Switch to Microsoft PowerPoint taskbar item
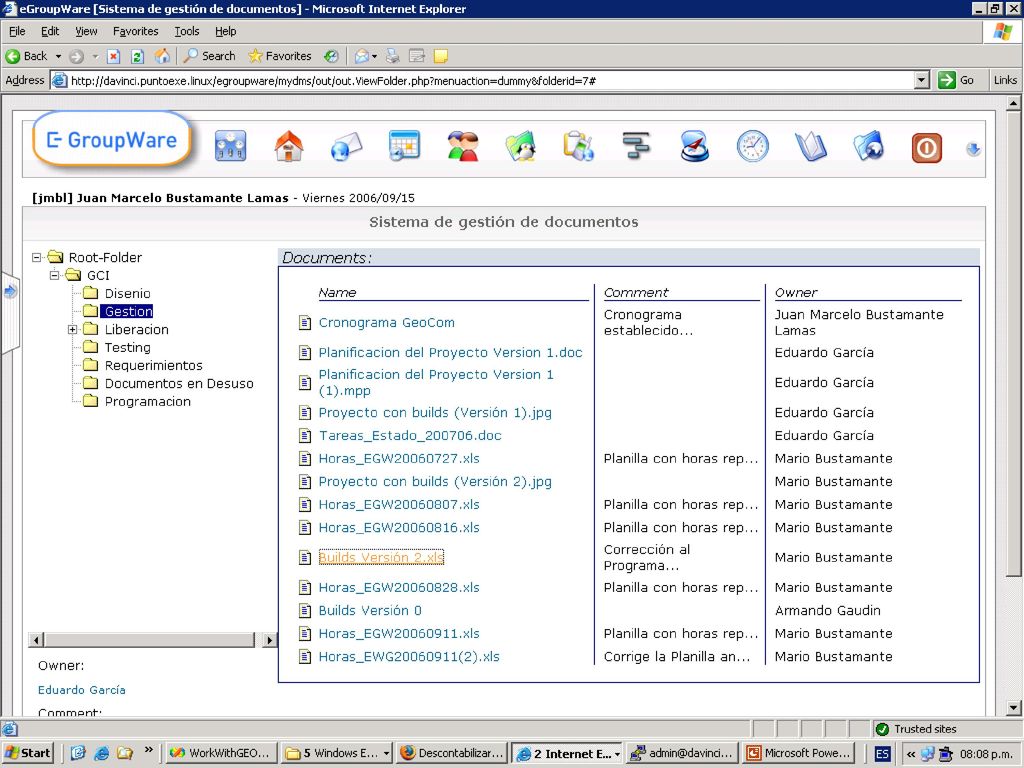 [x=799, y=753]
